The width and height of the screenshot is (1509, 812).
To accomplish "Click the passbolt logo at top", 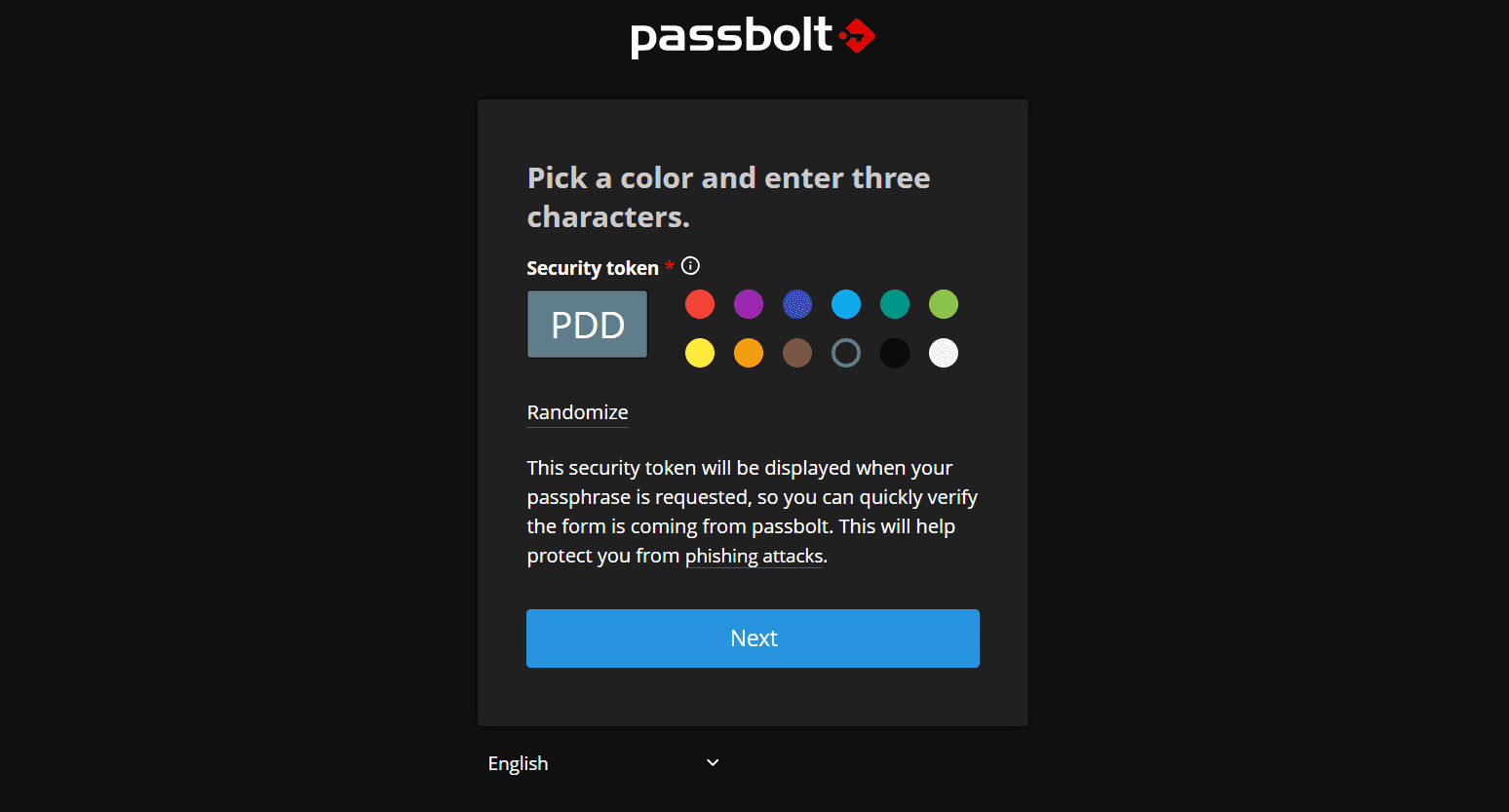I will [753, 36].
